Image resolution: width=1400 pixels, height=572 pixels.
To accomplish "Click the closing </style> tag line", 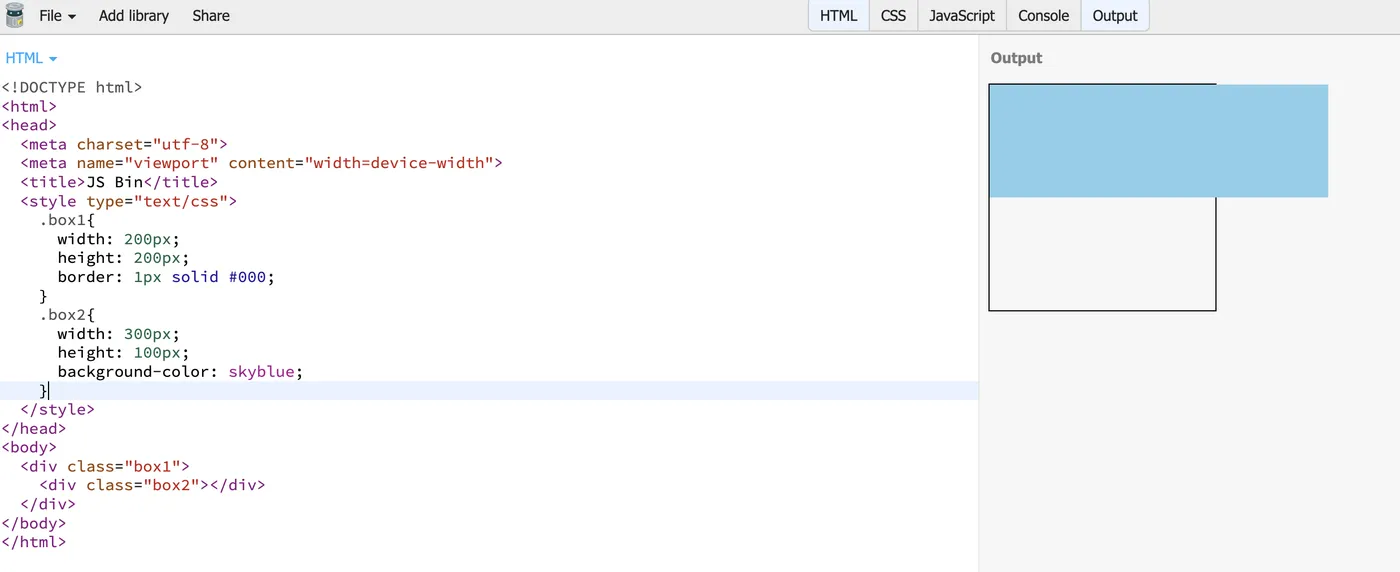I will (x=57, y=410).
